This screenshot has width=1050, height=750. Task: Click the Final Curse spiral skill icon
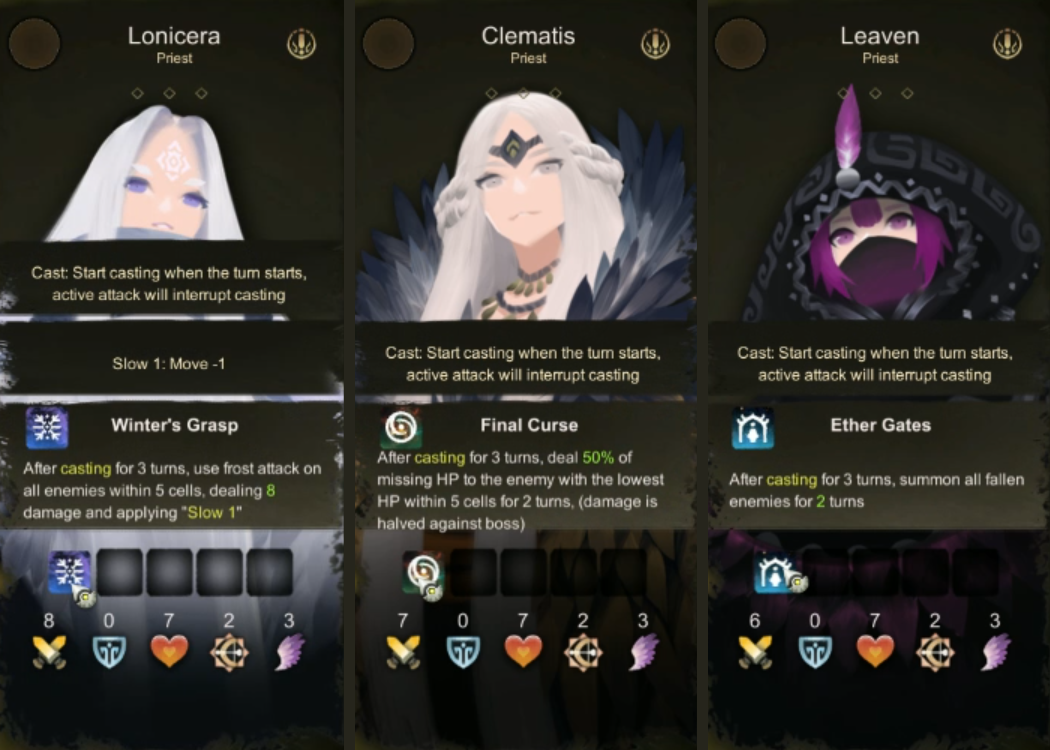[x=401, y=427]
